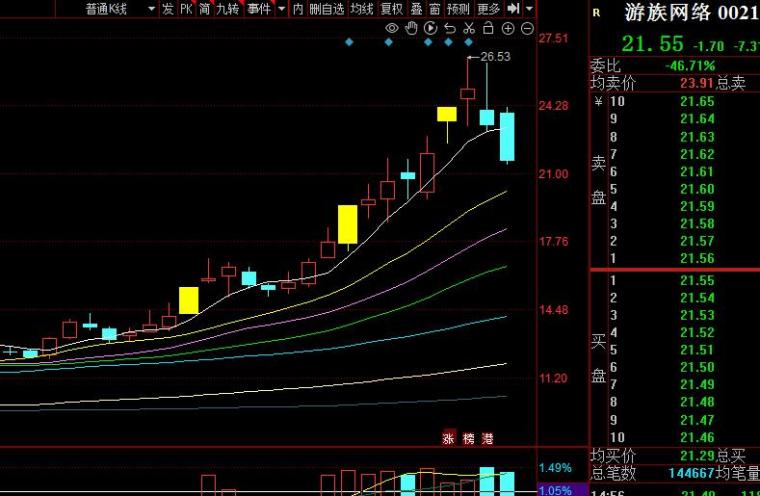Viewport: 760px width, 496px height.
Task: Click the 均买价 value 21.29
Action: coord(697,455)
